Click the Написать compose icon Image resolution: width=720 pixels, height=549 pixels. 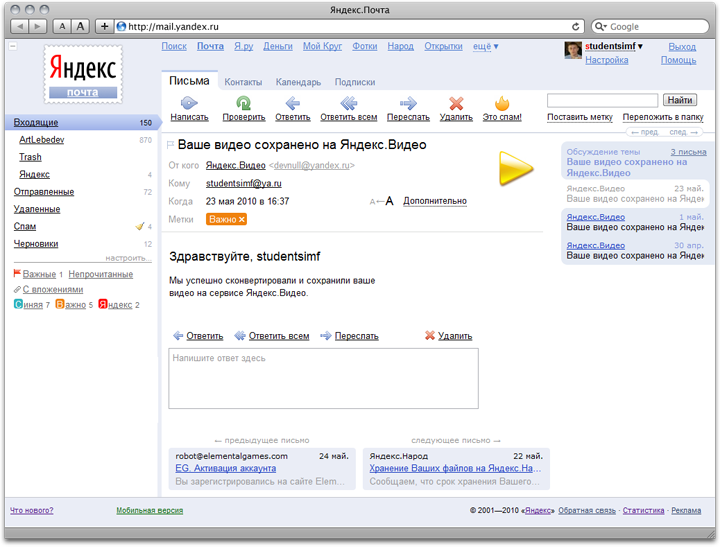pyautogui.click(x=189, y=103)
